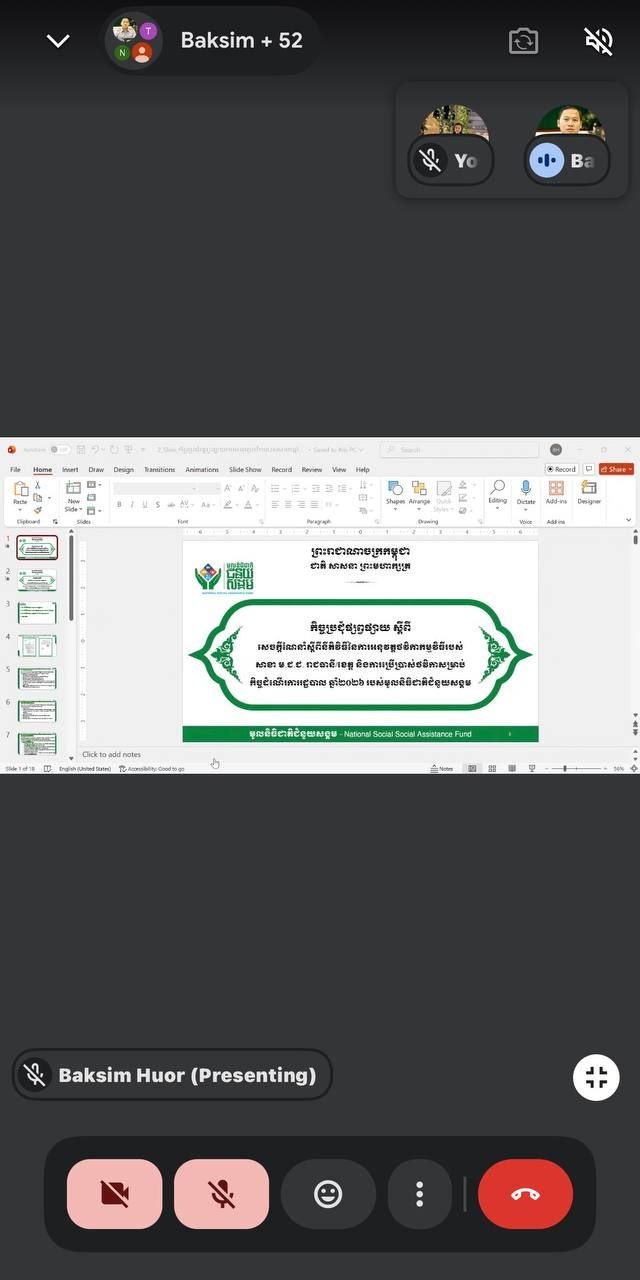The height and width of the screenshot is (1280, 640).
Task: Toggle the AutoSave switch in PowerPoint
Action: (x=59, y=450)
